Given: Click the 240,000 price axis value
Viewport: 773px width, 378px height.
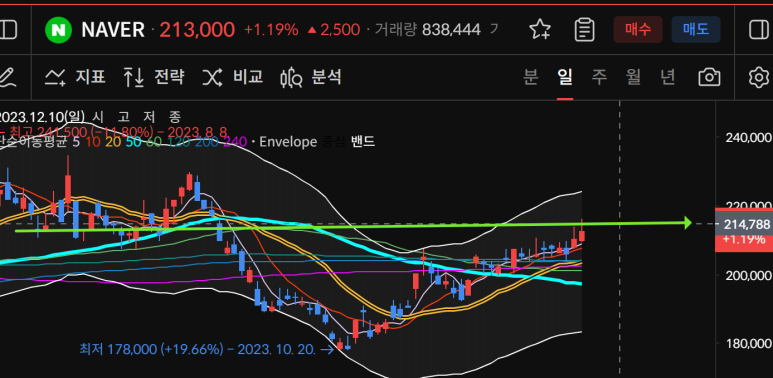Looking at the screenshot, I should [x=749, y=137].
